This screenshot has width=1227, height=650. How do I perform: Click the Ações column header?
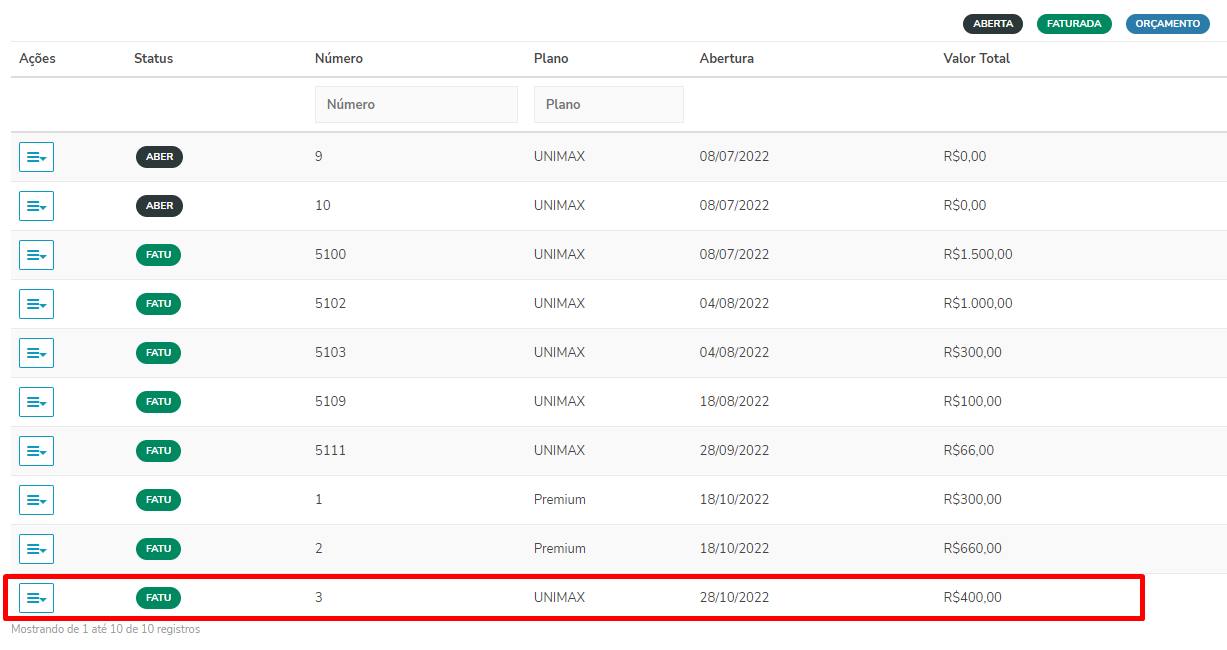(37, 59)
